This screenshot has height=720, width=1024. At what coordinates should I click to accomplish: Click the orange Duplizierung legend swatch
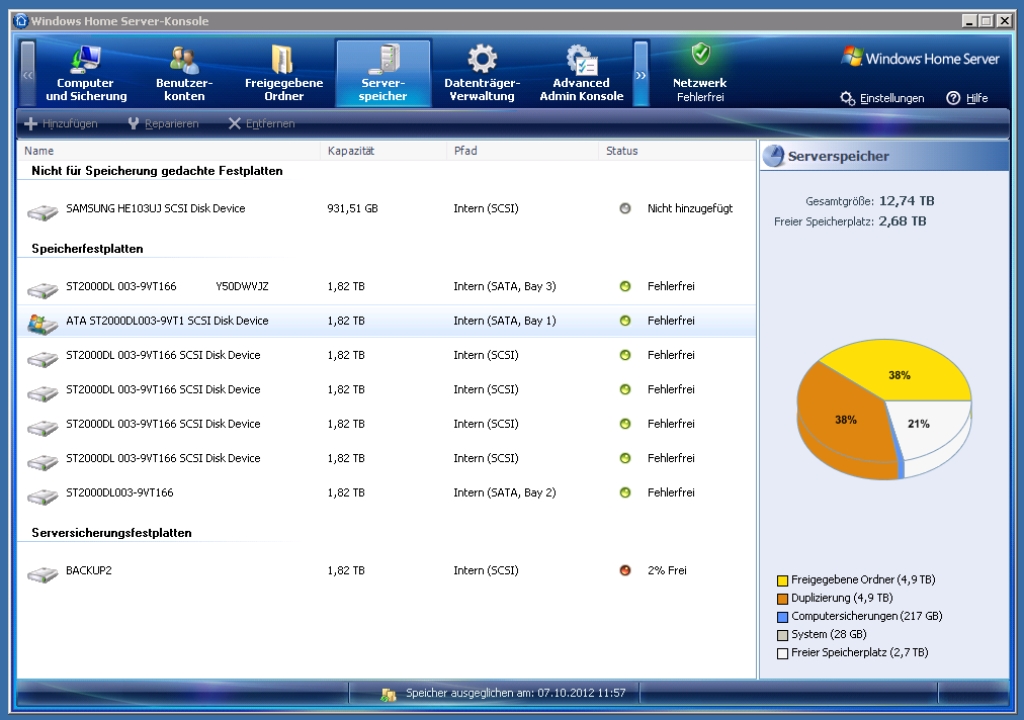[782, 598]
